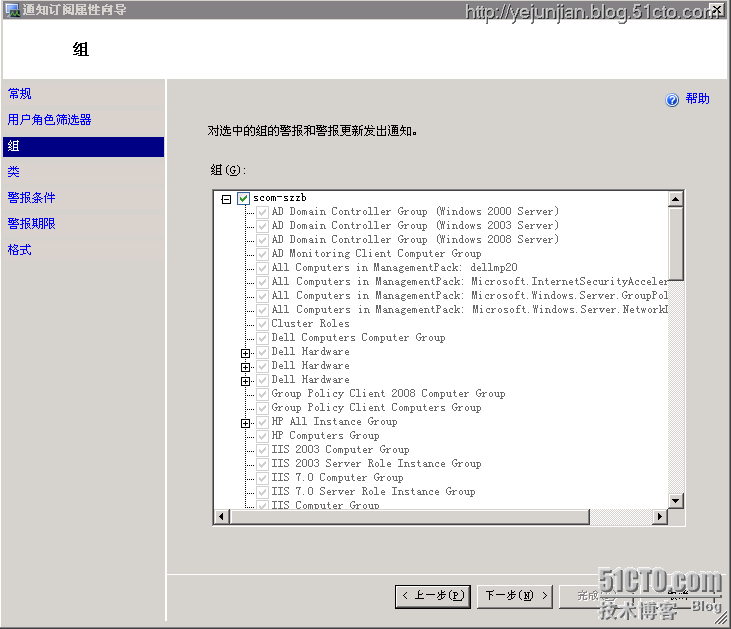
Task: Open the 帮助 help link
Action: point(697,99)
